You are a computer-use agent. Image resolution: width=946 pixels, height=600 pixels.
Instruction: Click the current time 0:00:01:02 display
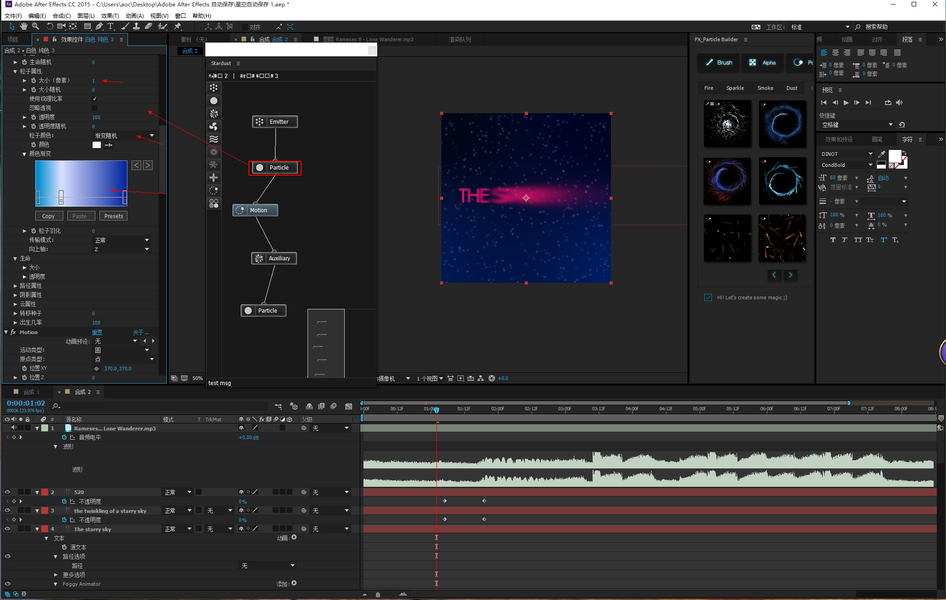pyautogui.click(x=26, y=403)
